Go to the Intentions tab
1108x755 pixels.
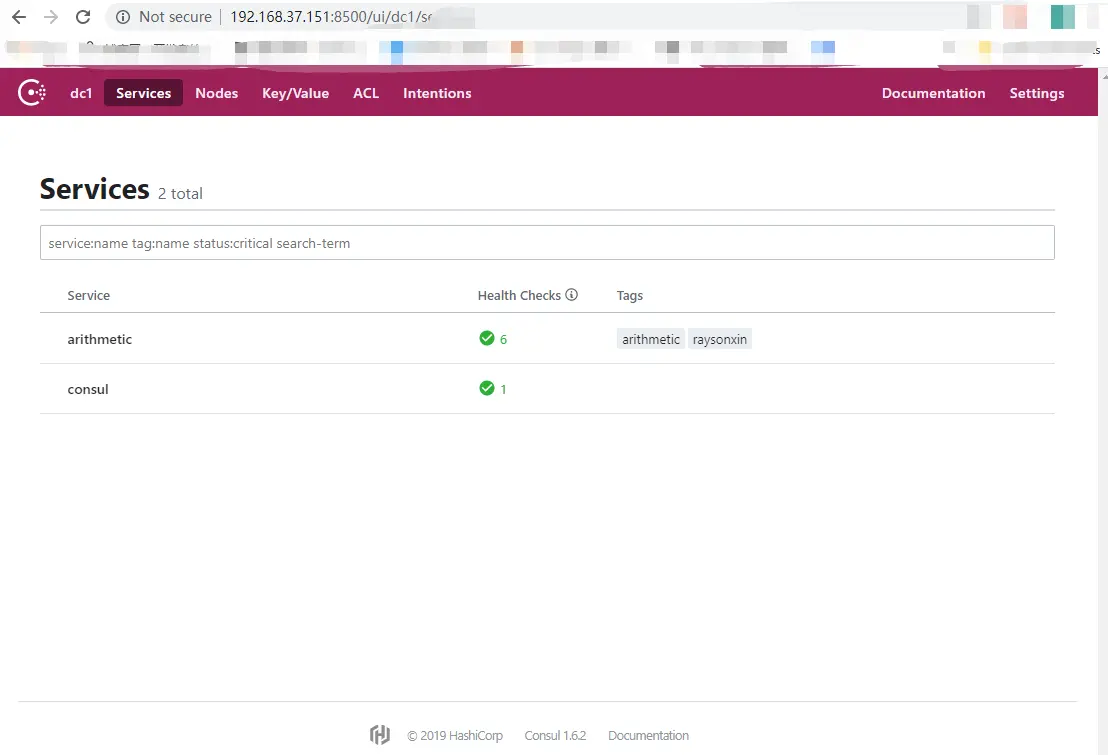(437, 93)
